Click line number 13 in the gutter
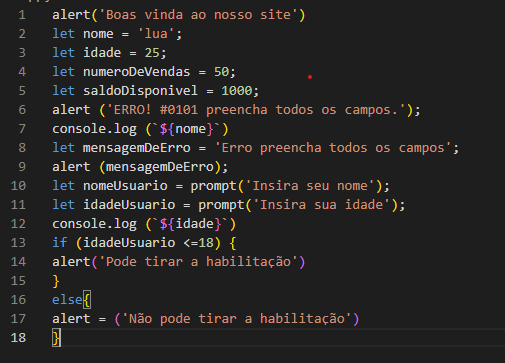Image resolution: width=505 pixels, height=363 pixels. pyautogui.click(x=18, y=243)
